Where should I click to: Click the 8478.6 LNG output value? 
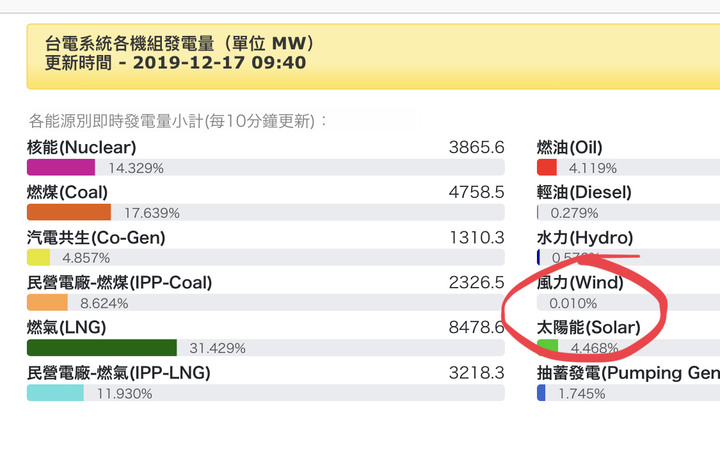[476, 327]
